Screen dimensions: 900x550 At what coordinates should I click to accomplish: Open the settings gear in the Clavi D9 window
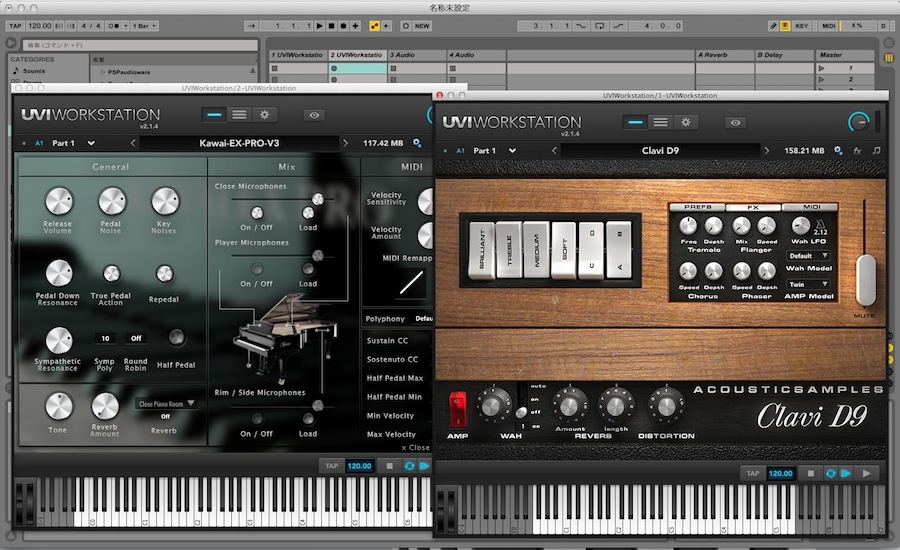pyautogui.click(x=686, y=122)
